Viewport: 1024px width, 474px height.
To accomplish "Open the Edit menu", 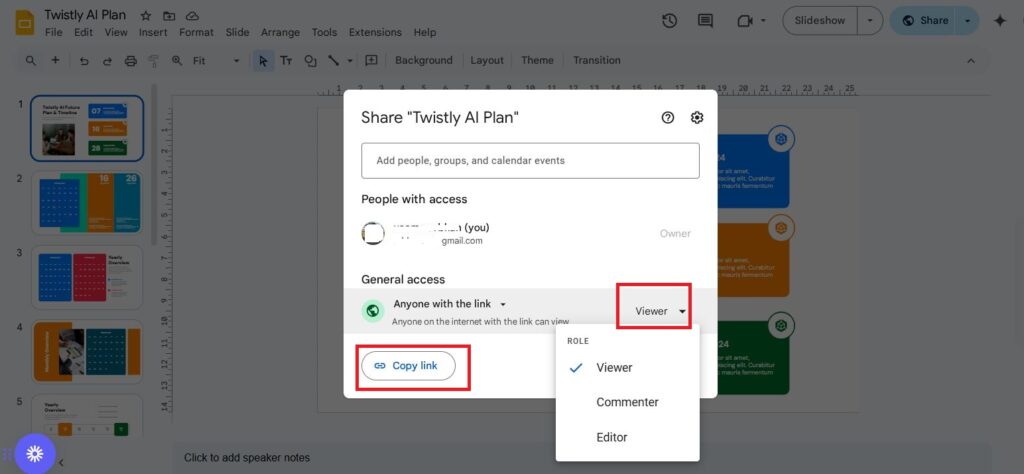I will (x=83, y=32).
